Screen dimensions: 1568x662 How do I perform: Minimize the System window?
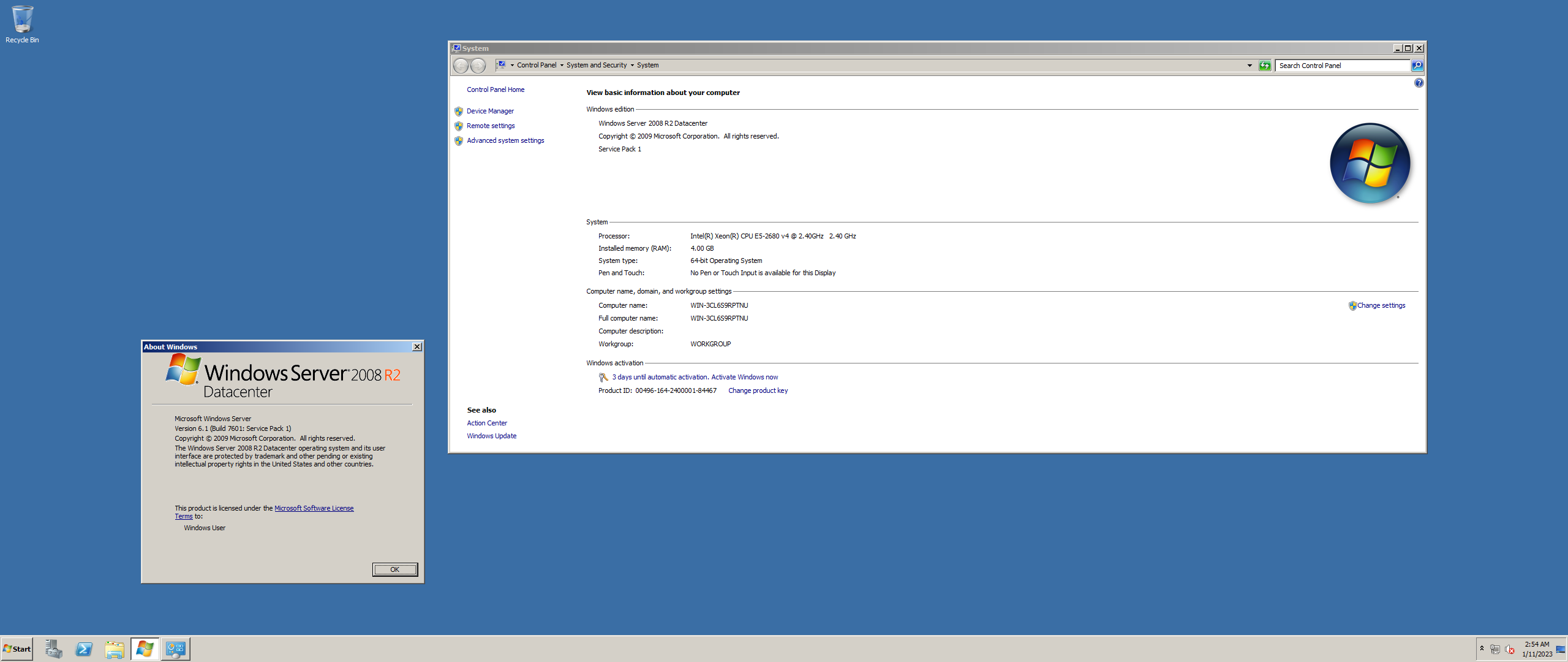pos(1397,48)
